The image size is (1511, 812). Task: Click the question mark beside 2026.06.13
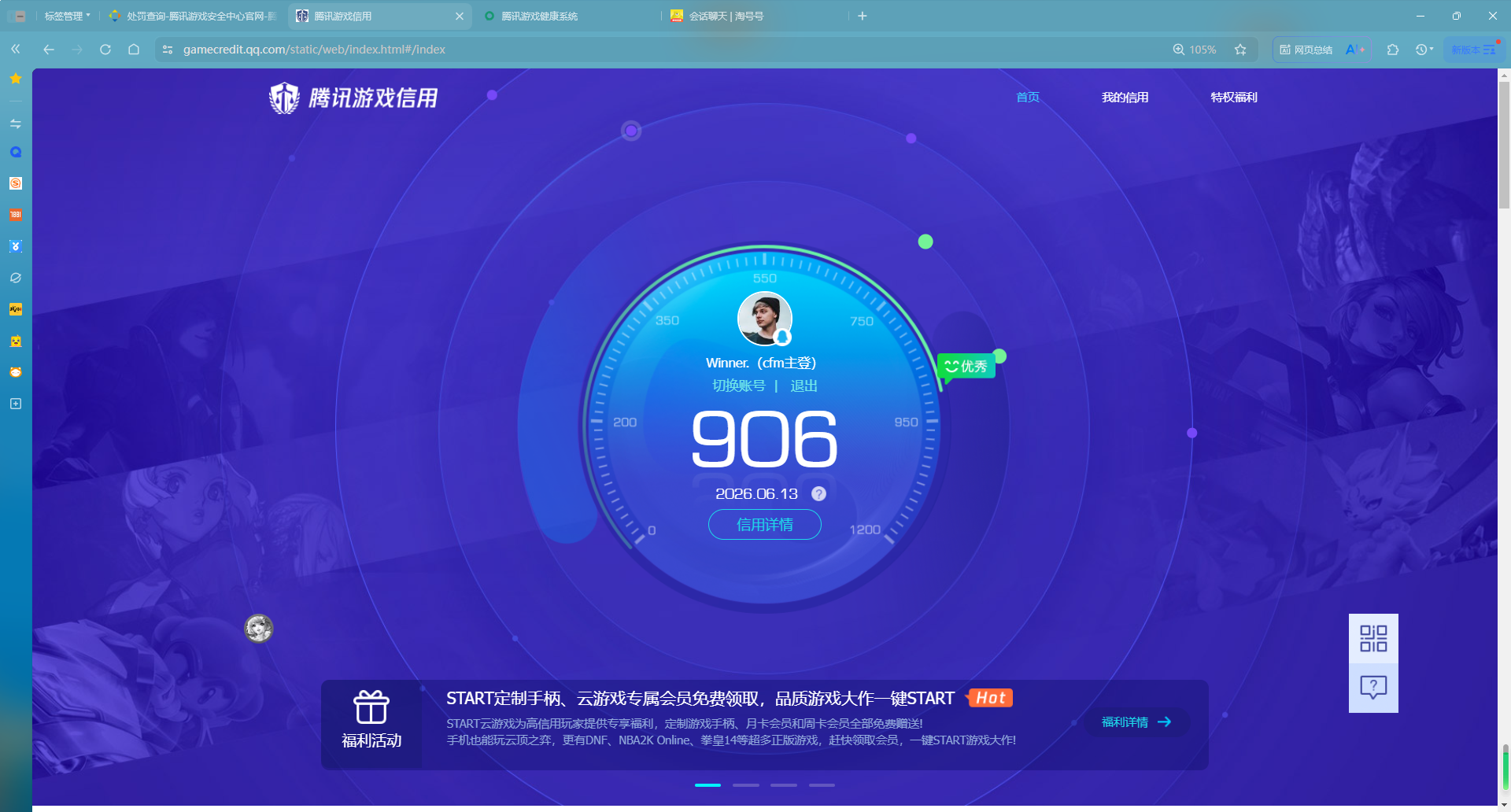pos(818,493)
